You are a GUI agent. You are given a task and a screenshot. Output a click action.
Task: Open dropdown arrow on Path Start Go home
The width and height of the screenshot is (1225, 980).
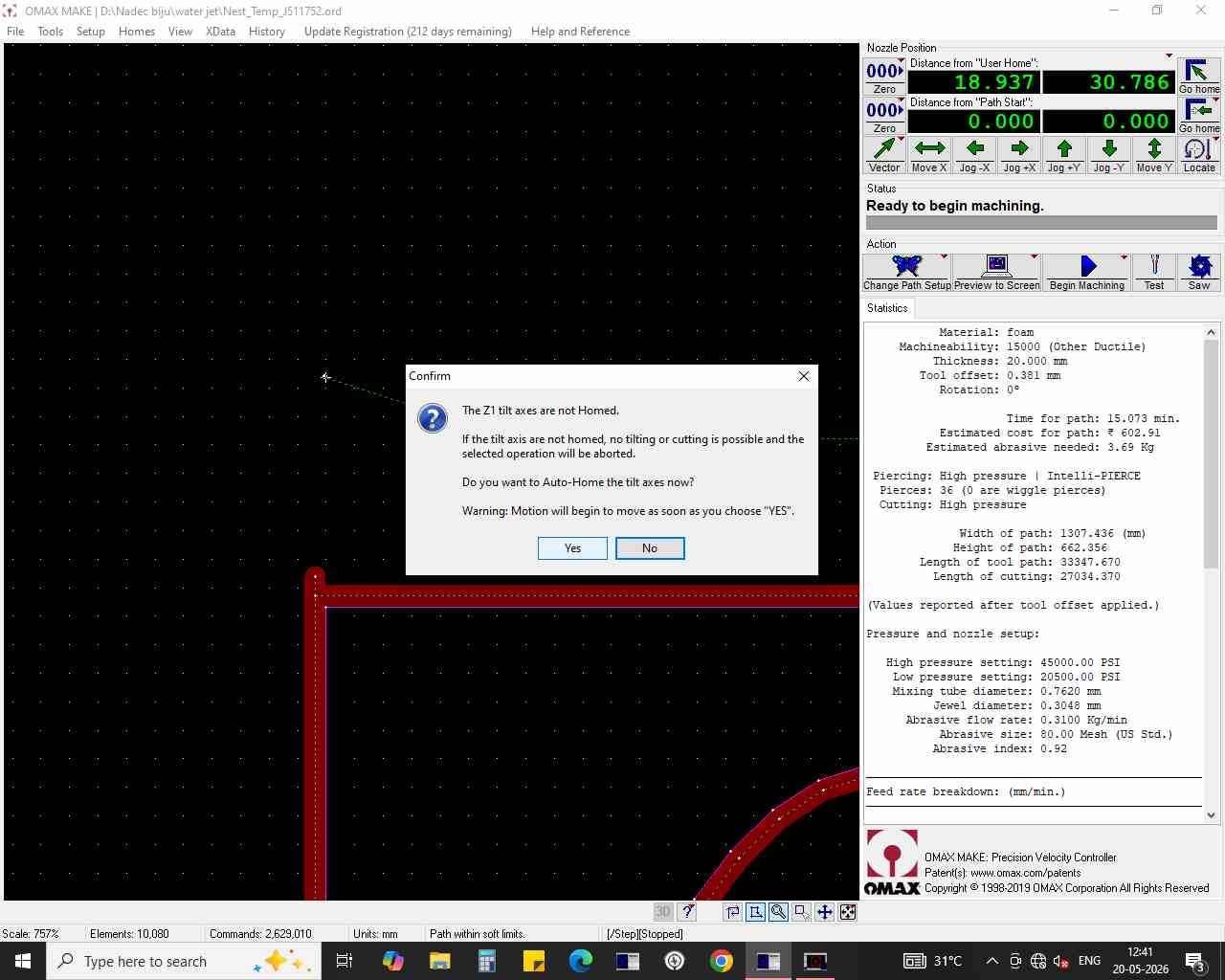[x=1216, y=100]
